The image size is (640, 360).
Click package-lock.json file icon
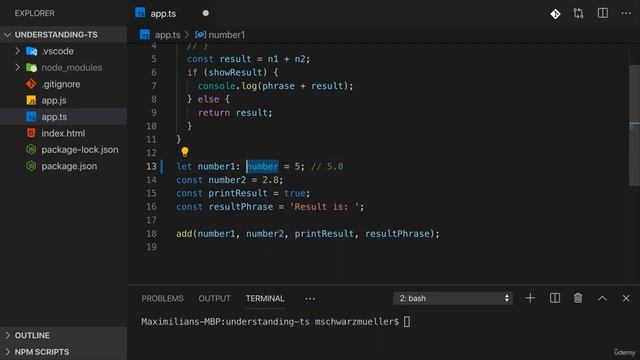[x=31, y=150]
